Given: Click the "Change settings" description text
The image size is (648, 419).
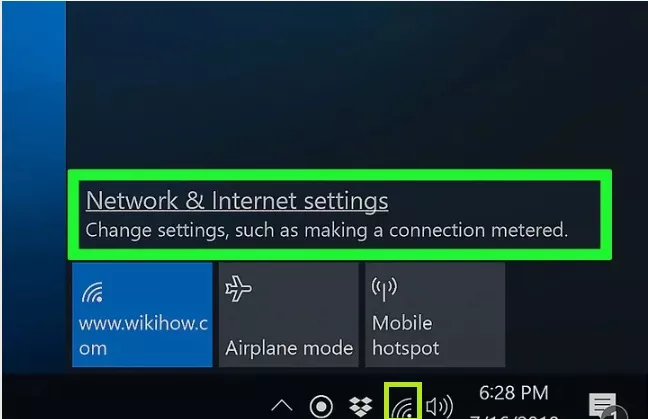Looking at the screenshot, I should tap(326, 230).
